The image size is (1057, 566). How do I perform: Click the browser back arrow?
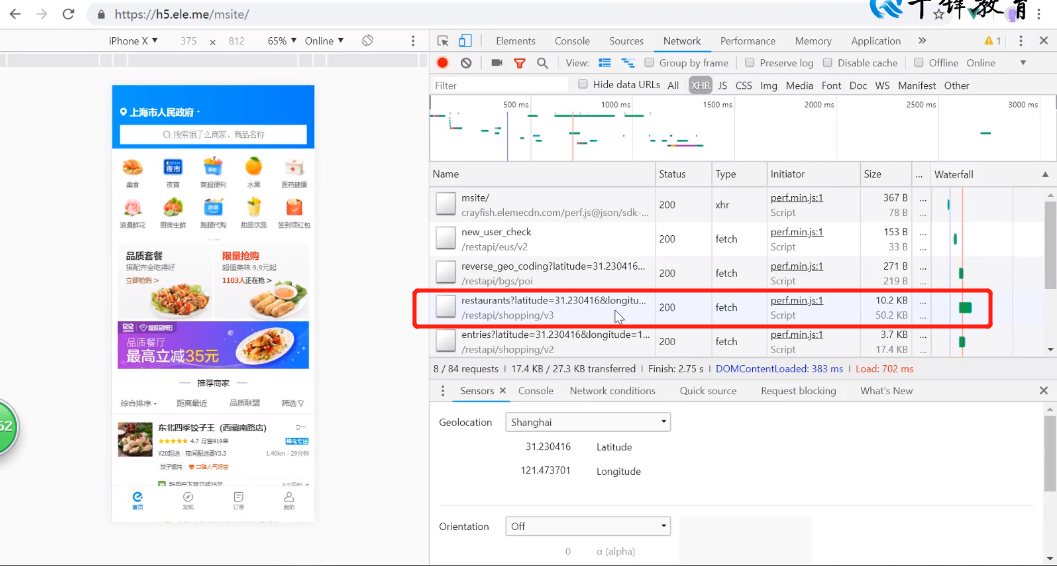click(x=15, y=13)
